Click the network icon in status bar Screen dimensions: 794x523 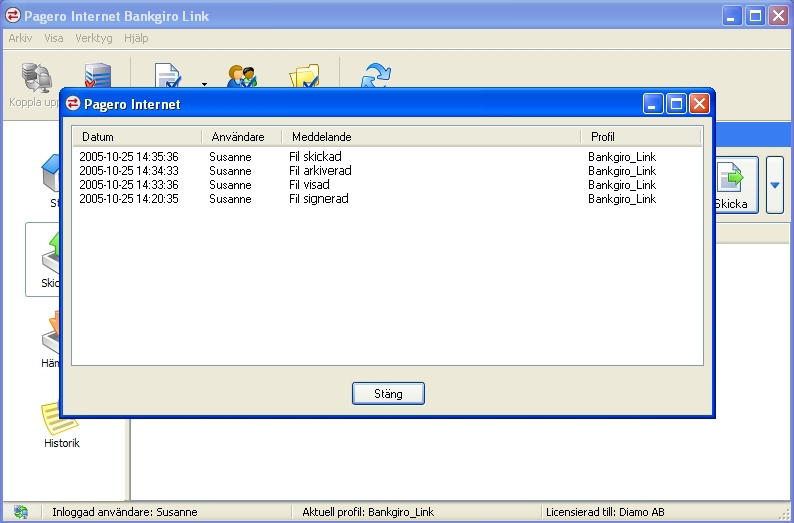coord(21,512)
